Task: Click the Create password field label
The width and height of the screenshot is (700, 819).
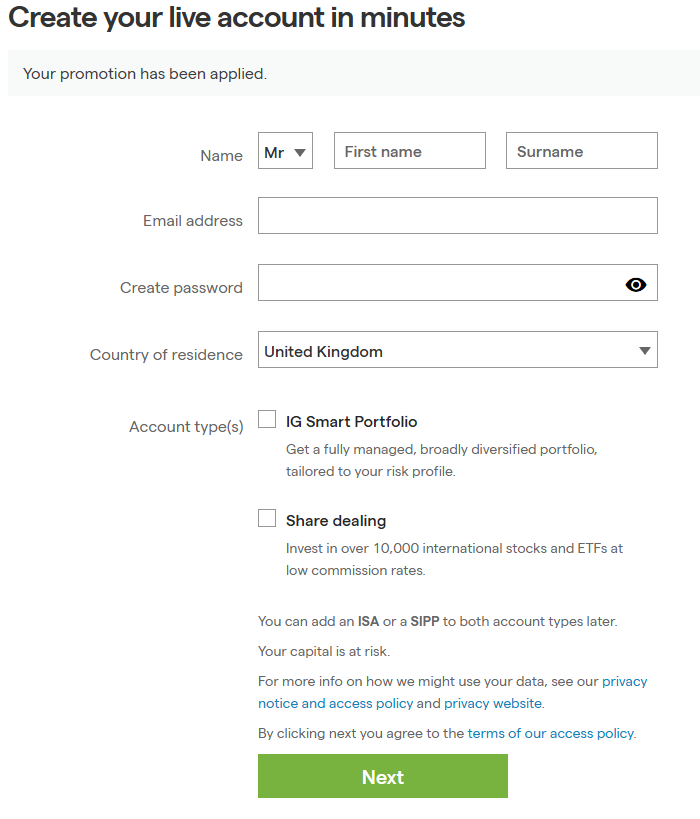Action: pos(181,288)
